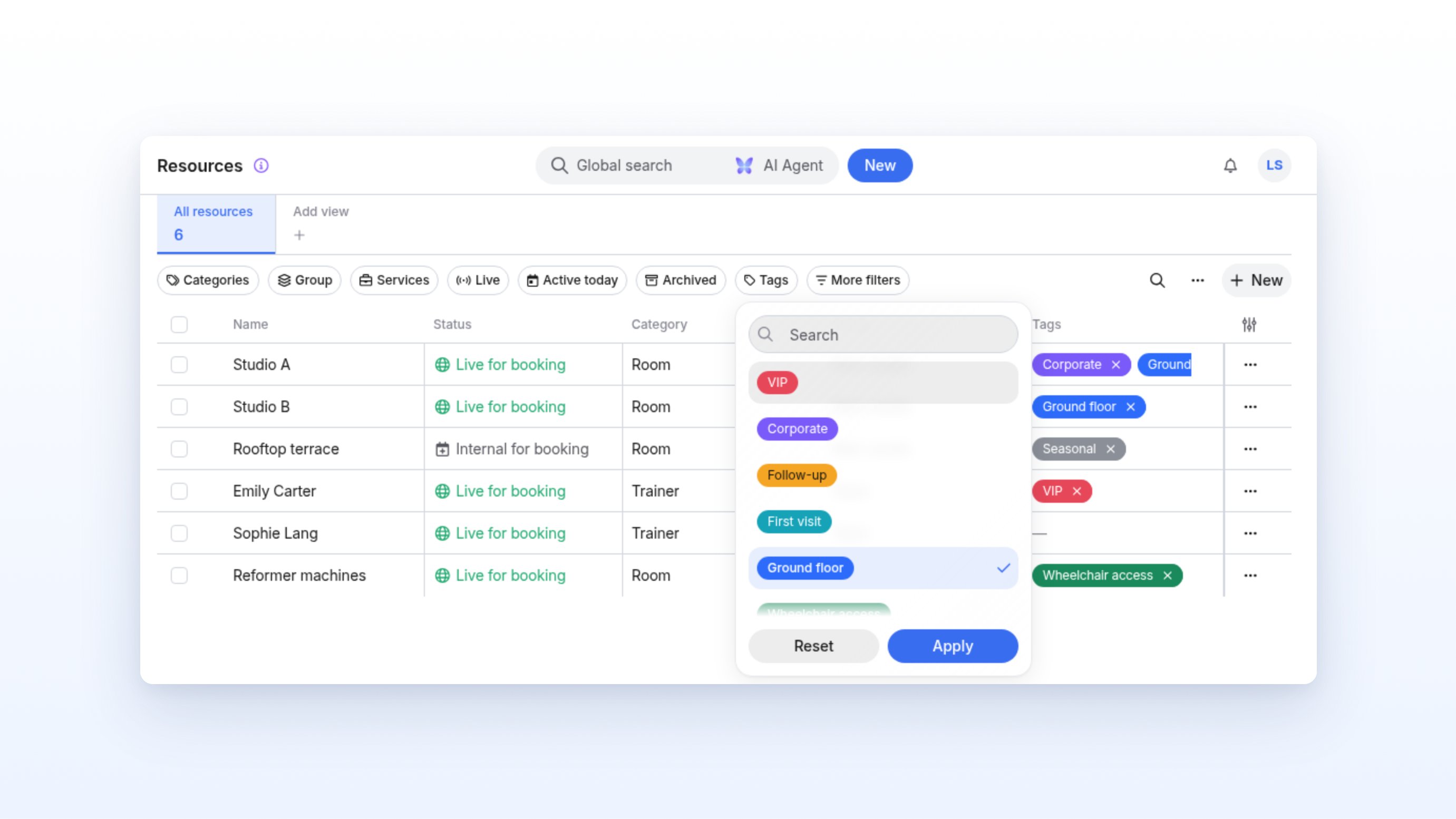Screen dimensions: 1456x819
Task: Click the Name column header
Action: tap(250, 325)
